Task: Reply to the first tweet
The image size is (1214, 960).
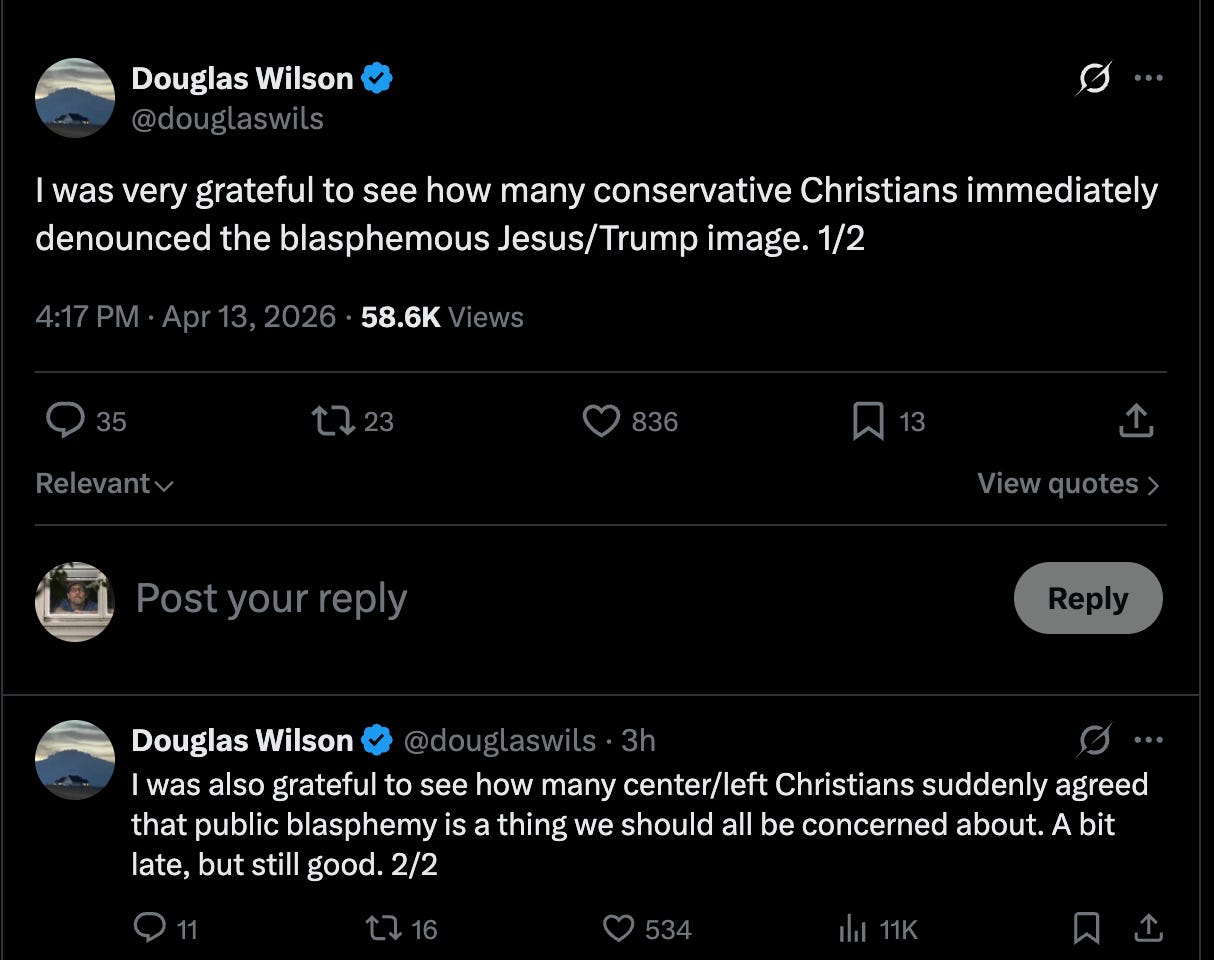Action: tap(66, 421)
